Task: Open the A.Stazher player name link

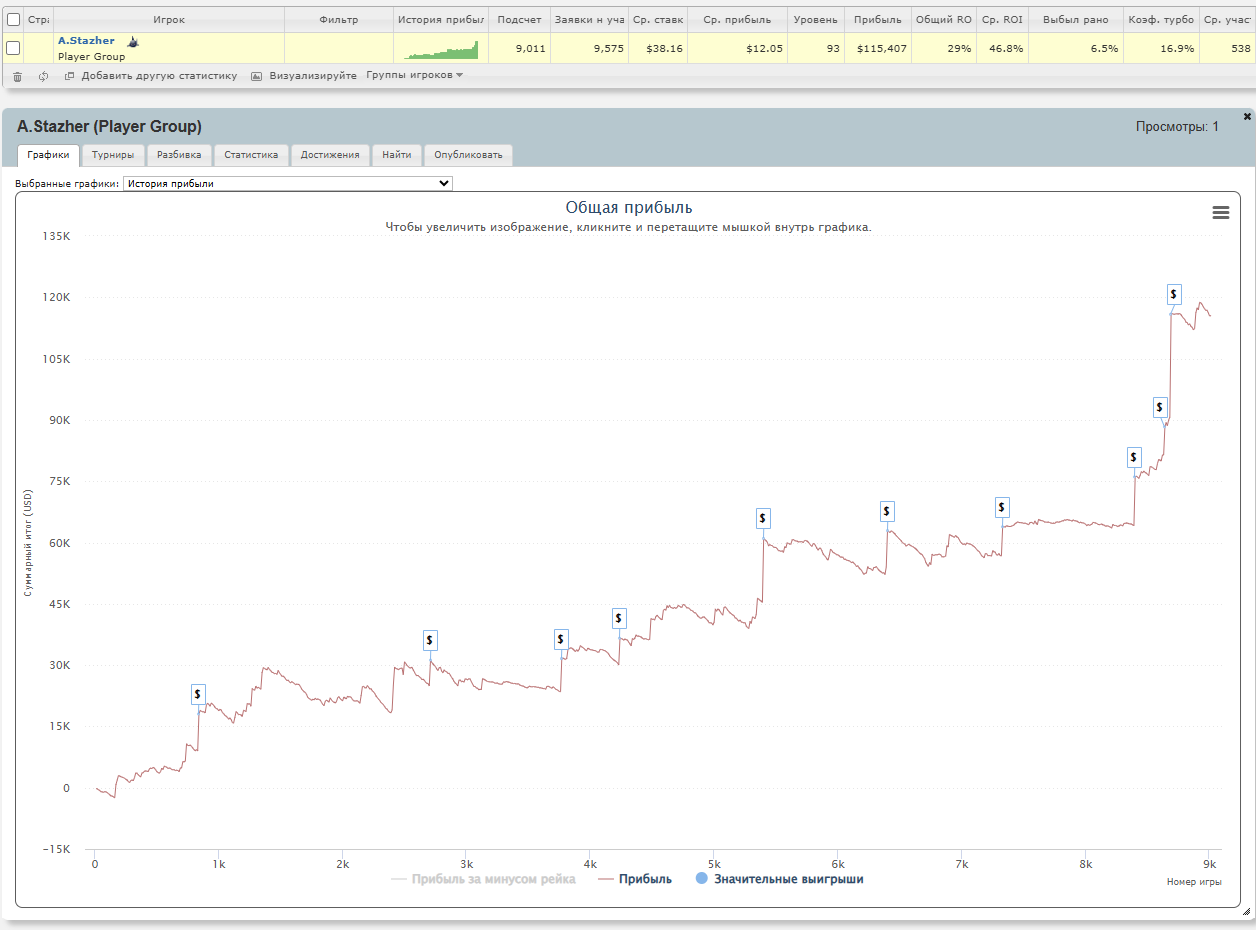Action: pos(86,41)
